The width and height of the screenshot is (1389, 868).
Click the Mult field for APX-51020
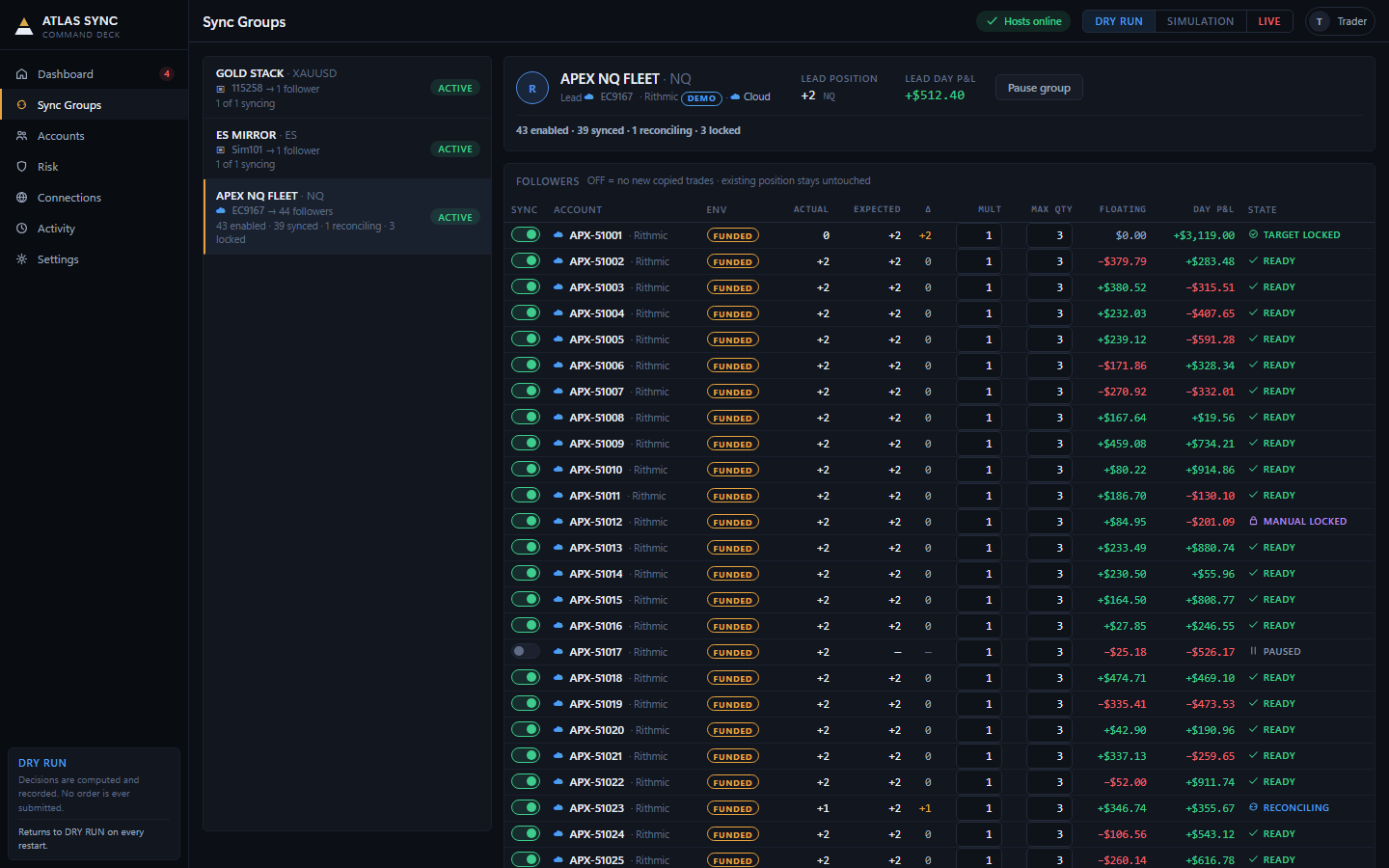coord(978,730)
